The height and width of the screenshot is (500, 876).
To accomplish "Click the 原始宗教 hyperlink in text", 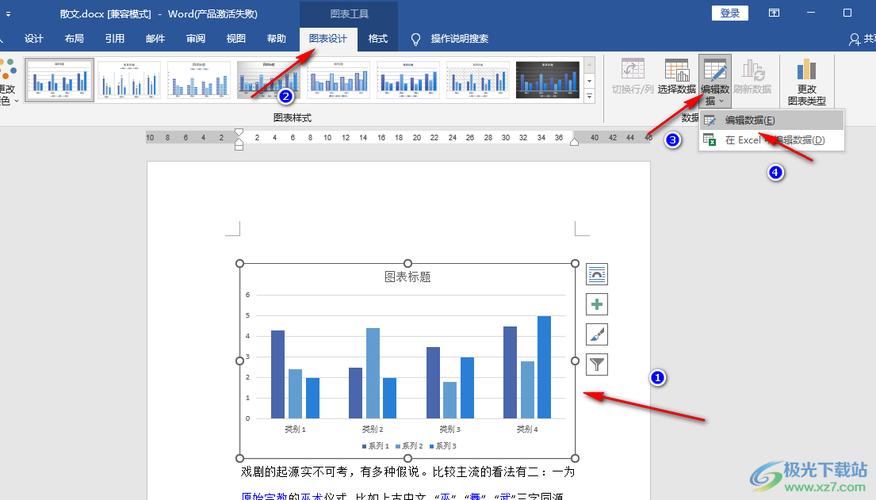I will (264, 496).
